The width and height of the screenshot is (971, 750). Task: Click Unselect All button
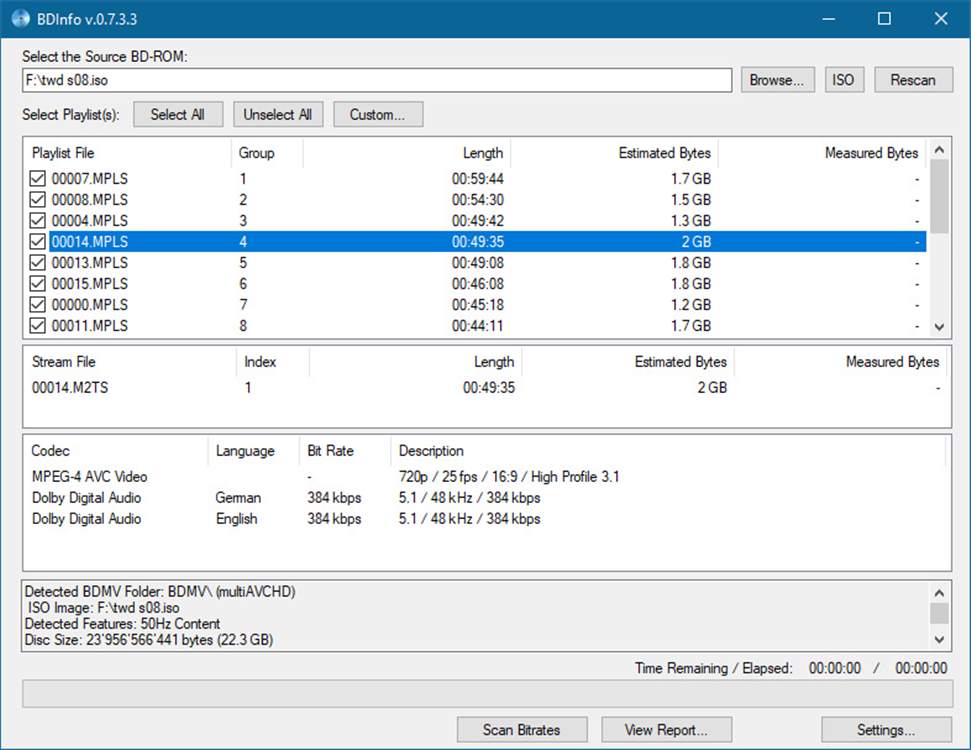(x=278, y=115)
